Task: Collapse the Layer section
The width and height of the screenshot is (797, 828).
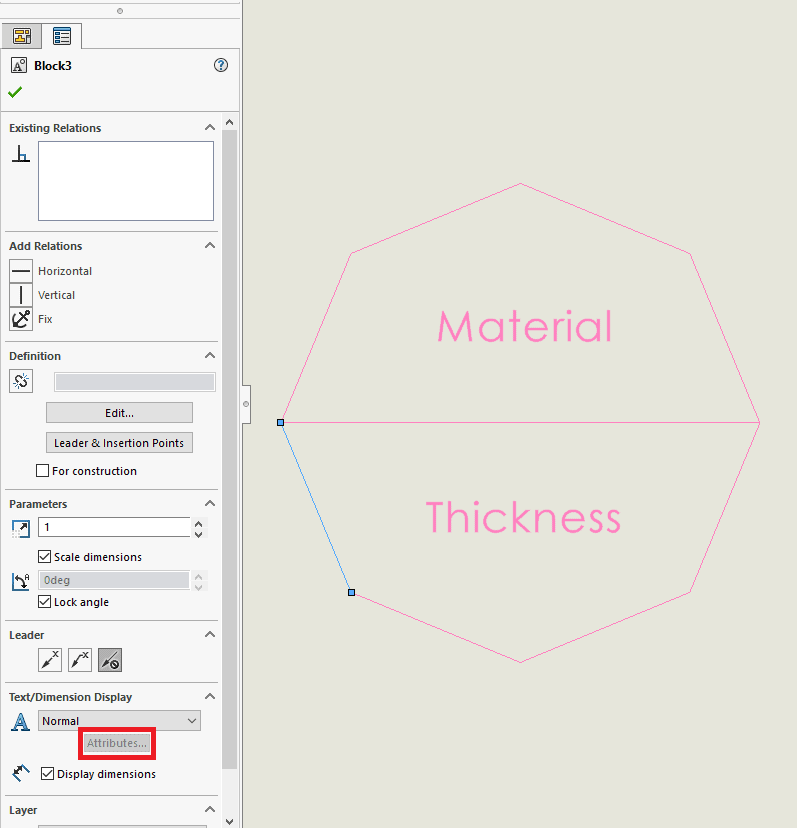Action: [x=210, y=810]
